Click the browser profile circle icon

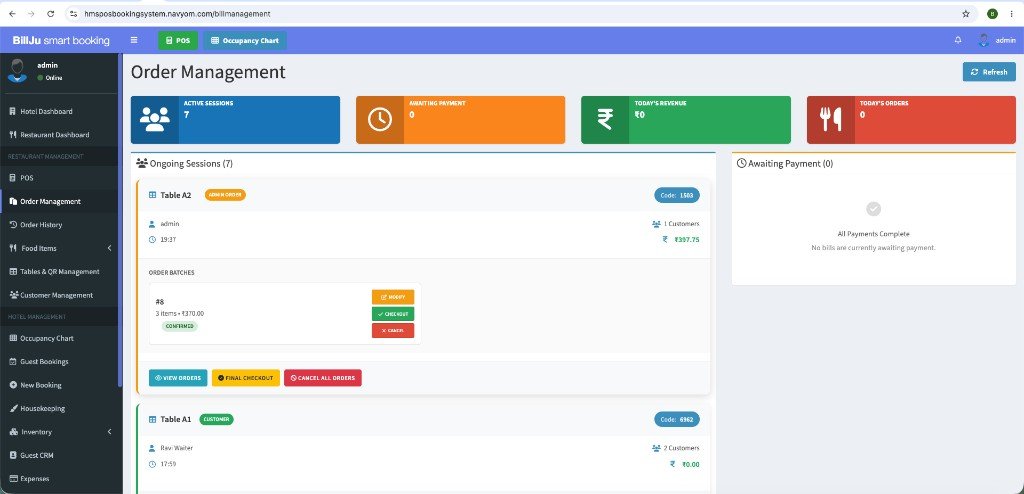pyautogui.click(x=993, y=14)
